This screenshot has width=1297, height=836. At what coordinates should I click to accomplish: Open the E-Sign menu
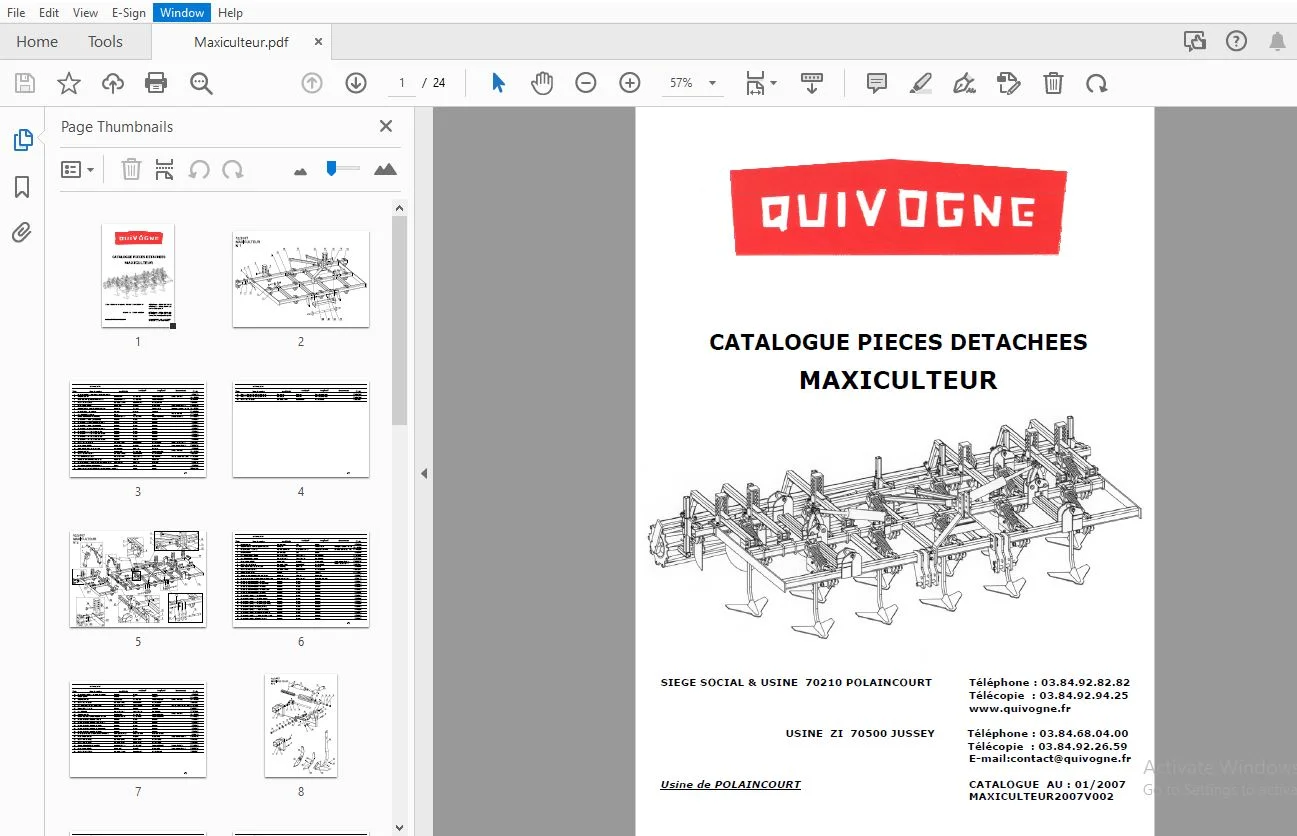pos(129,12)
